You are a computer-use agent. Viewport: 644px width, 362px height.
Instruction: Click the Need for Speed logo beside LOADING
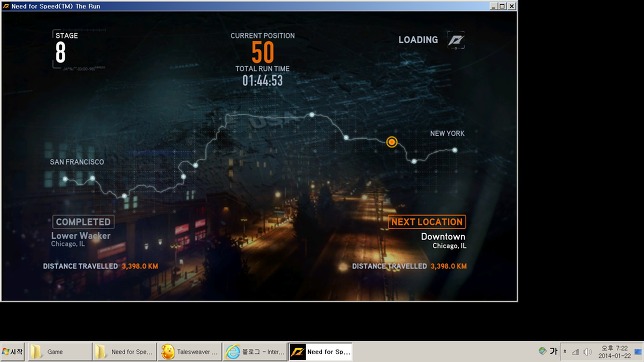455,40
